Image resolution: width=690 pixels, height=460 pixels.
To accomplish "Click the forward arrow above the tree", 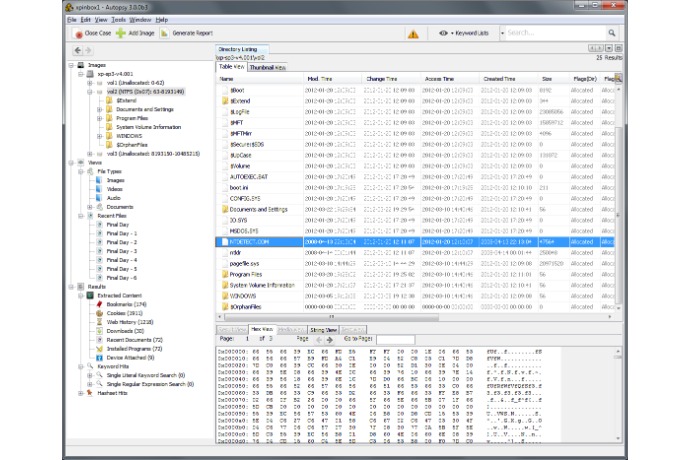I will [x=88, y=50].
